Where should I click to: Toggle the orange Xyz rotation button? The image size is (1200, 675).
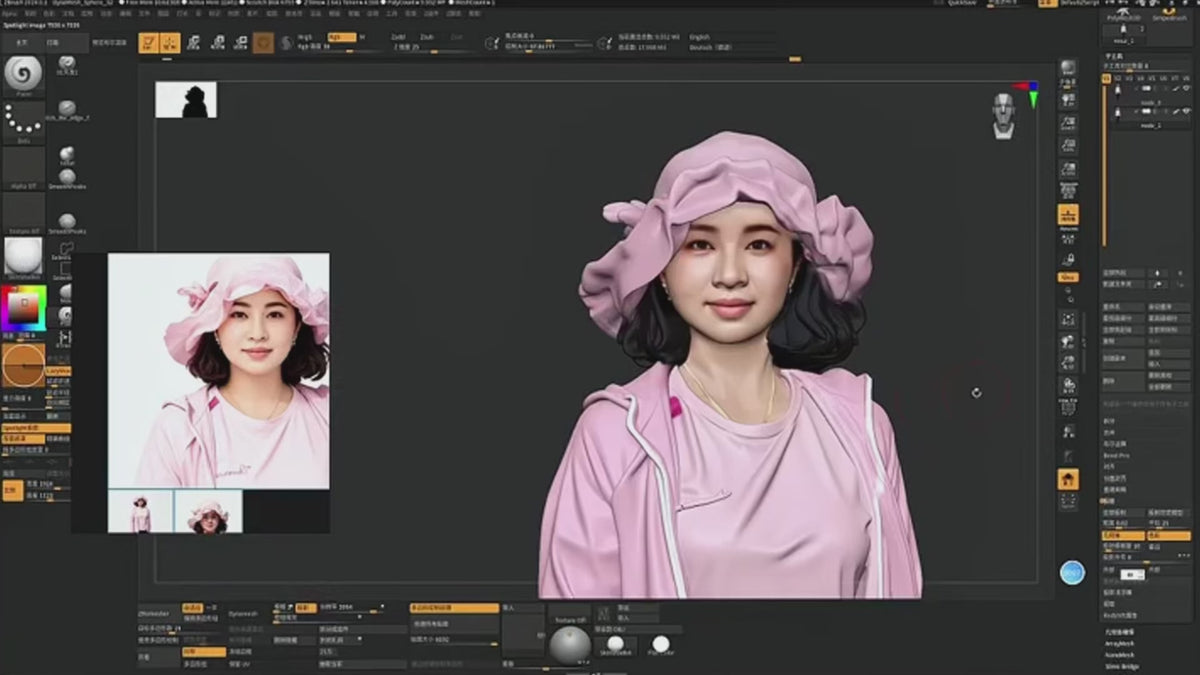click(x=1068, y=277)
